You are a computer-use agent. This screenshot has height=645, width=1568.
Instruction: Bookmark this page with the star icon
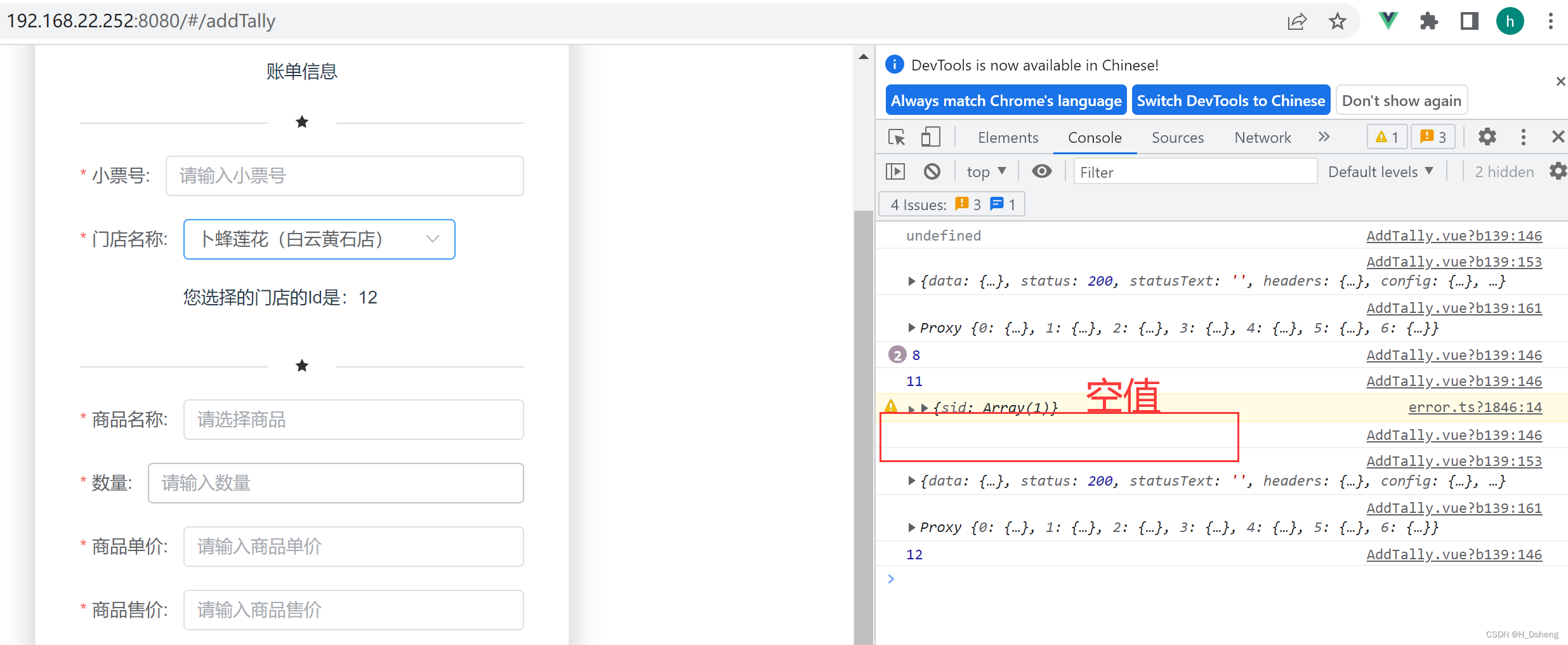tap(1337, 22)
